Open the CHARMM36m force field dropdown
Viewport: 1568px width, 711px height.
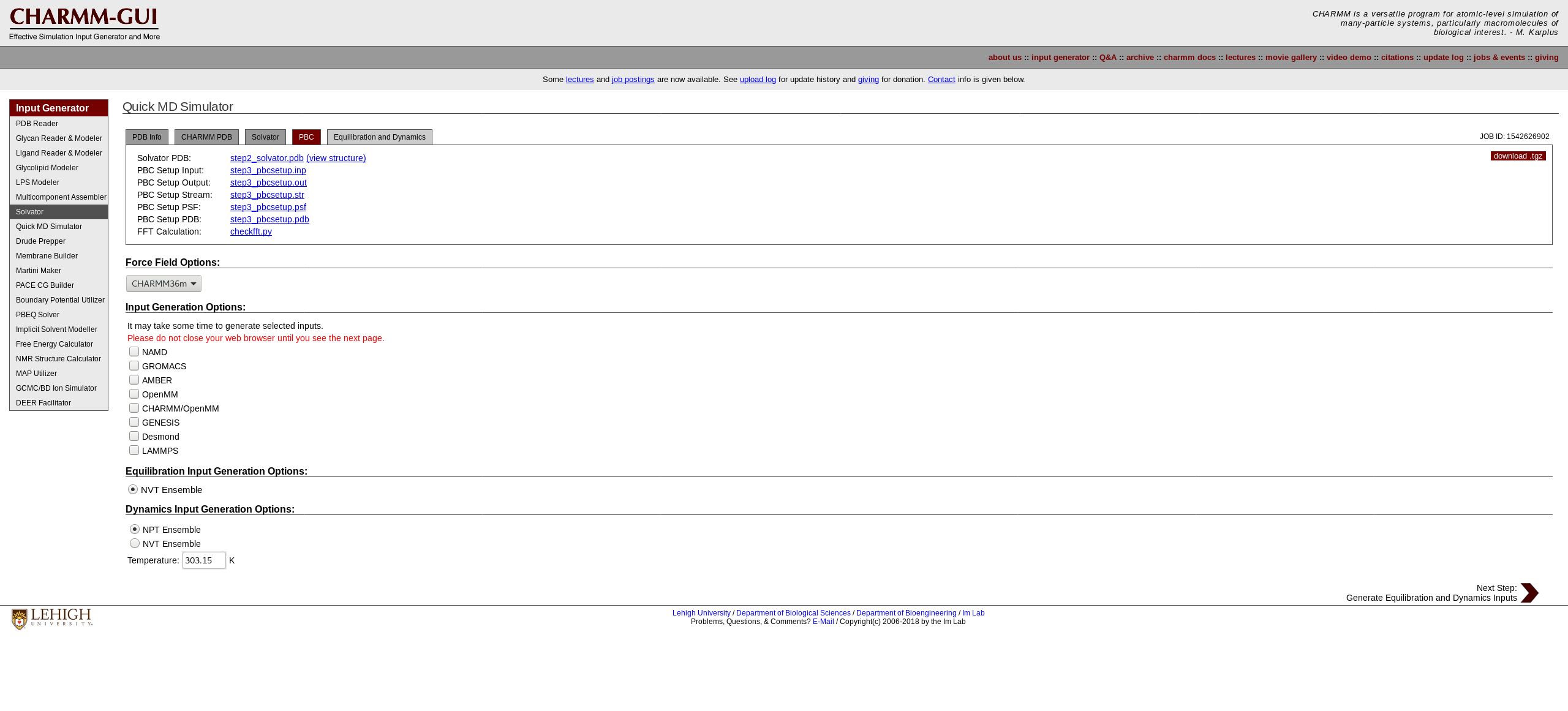[164, 284]
